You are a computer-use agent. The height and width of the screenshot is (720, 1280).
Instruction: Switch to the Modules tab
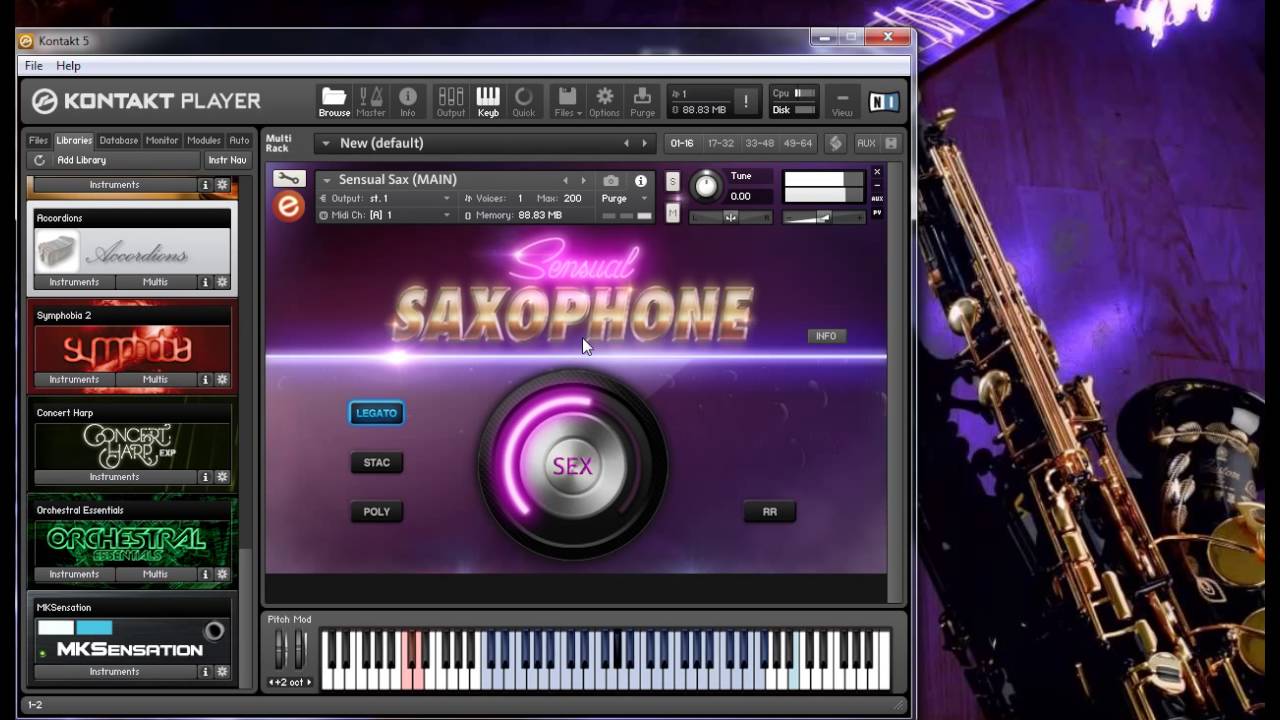(x=204, y=140)
